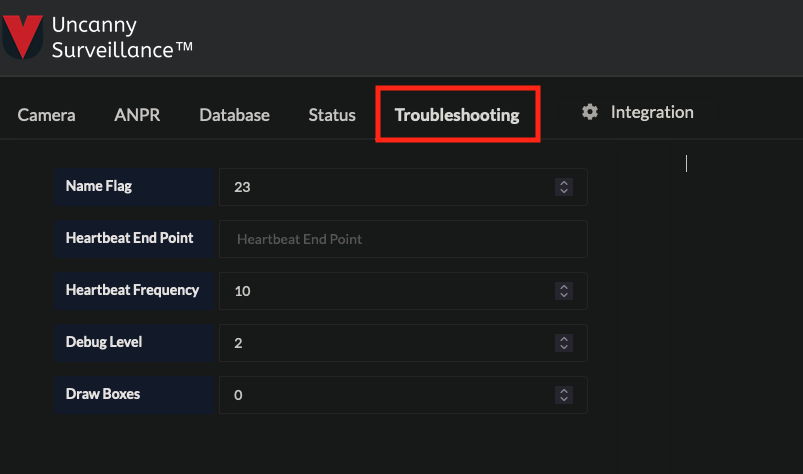Open the Camera tab

point(46,115)
